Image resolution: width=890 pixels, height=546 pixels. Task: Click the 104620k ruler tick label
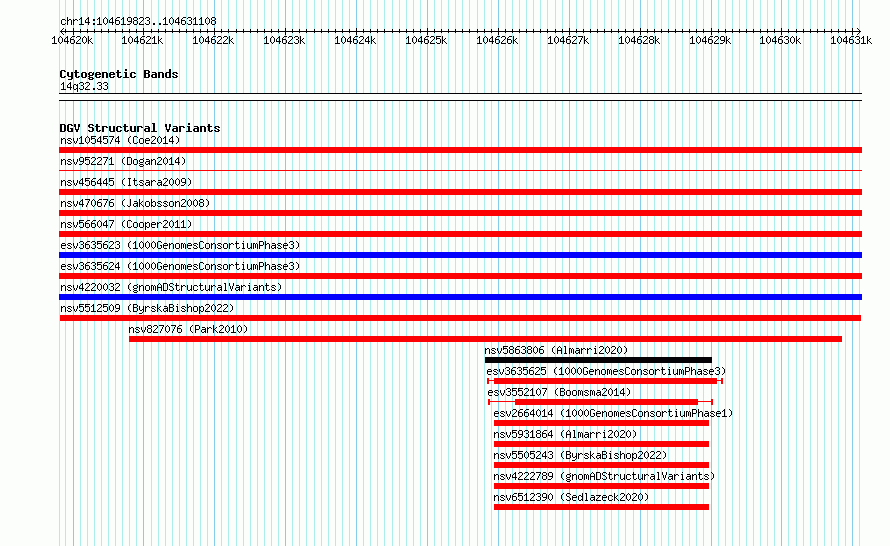tap(72, 40)
